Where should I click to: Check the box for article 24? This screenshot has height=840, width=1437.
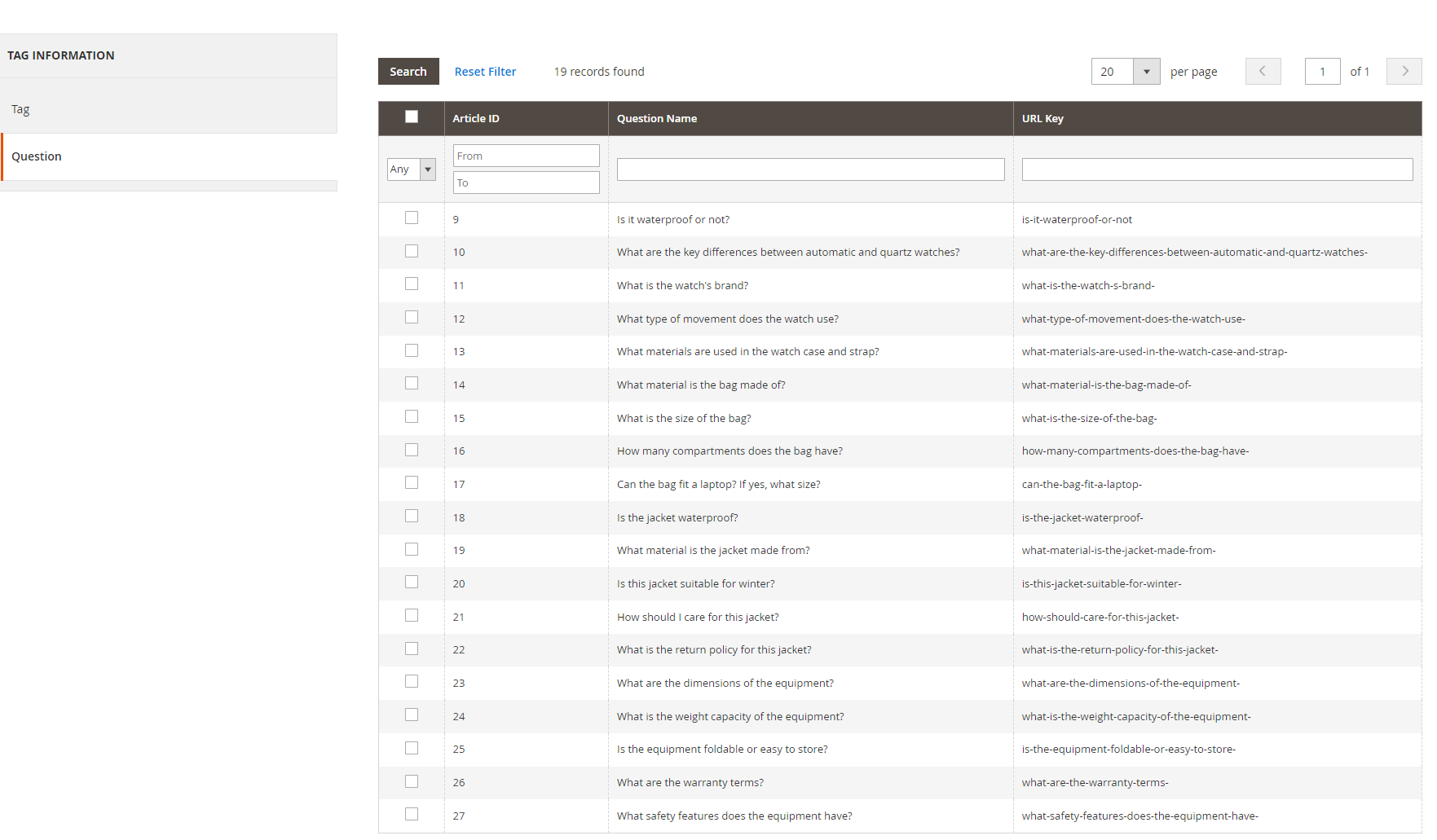412,715
